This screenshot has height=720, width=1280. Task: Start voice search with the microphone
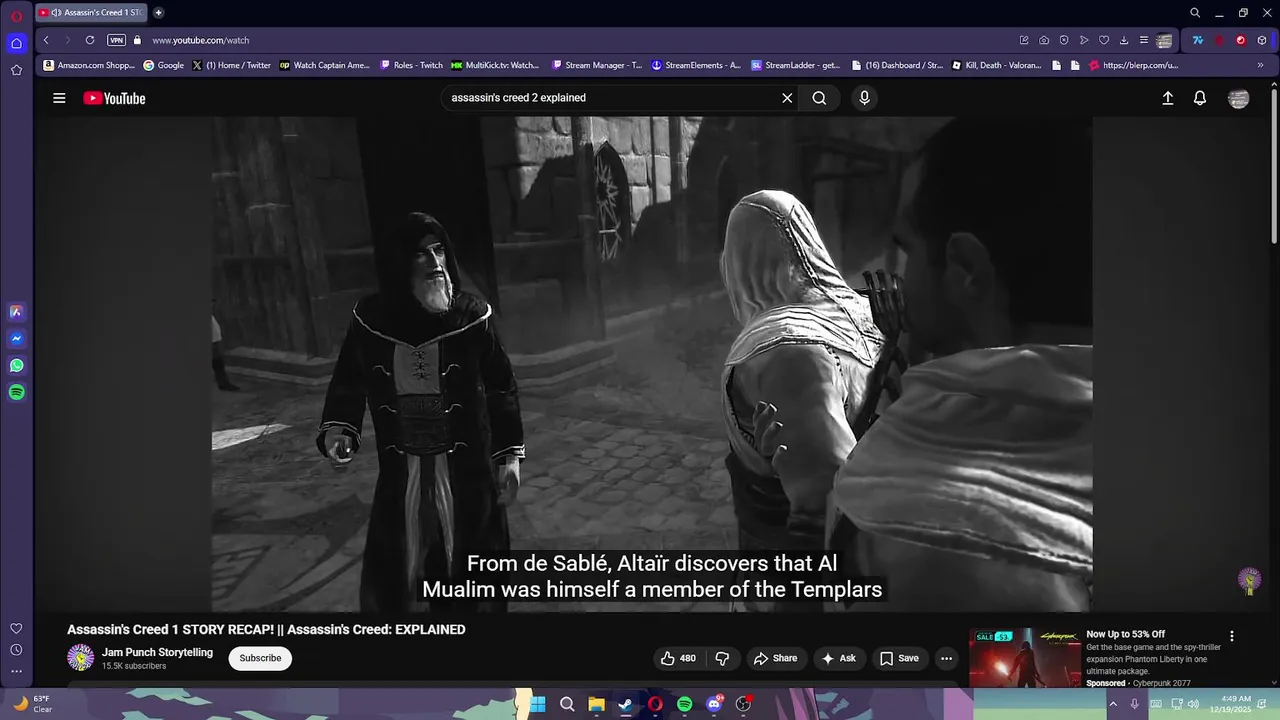click(x=864, y=98)
